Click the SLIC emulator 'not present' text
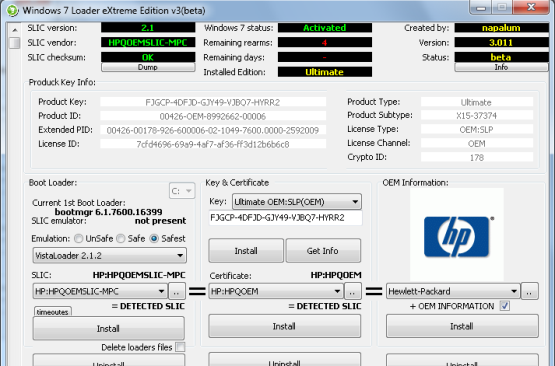Screen dimensions: 555x366 (x=160, y=221)
